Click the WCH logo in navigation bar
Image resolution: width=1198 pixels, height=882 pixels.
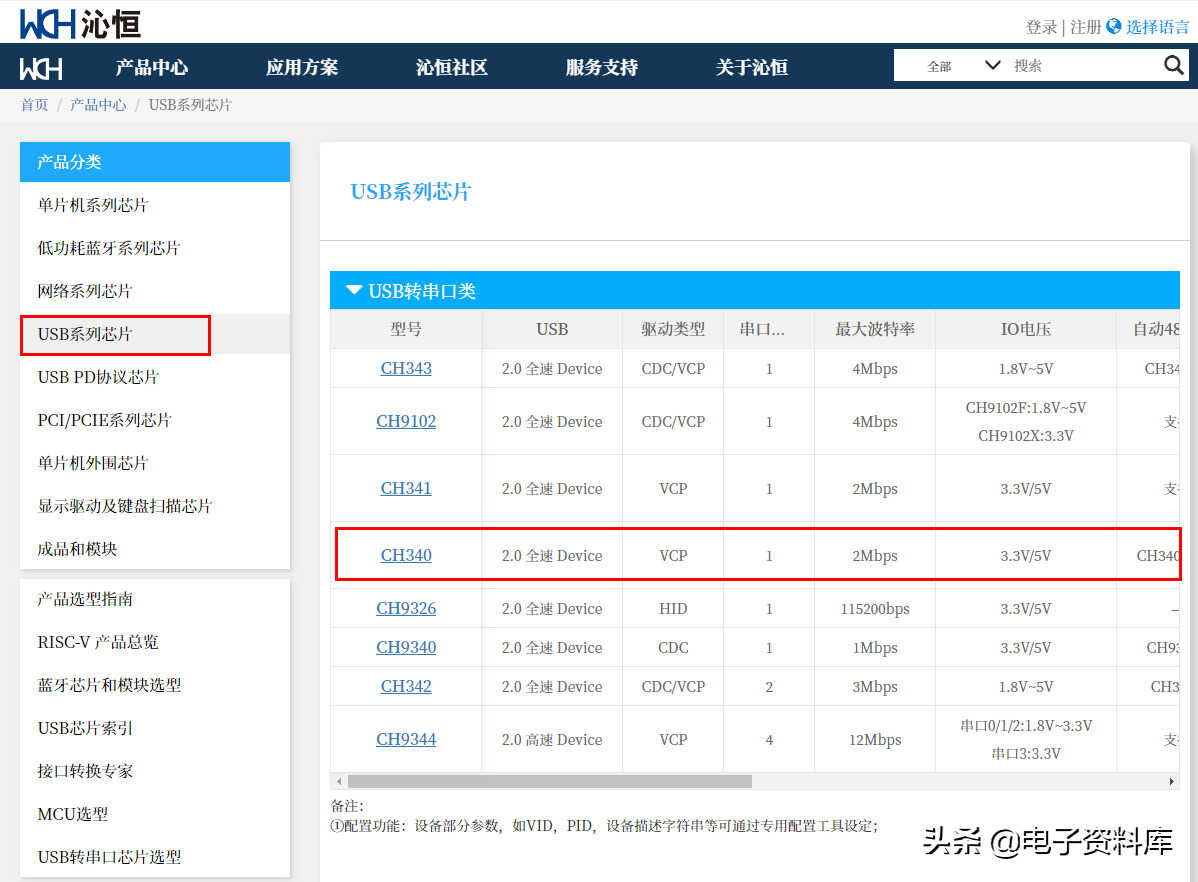point(41,68)
